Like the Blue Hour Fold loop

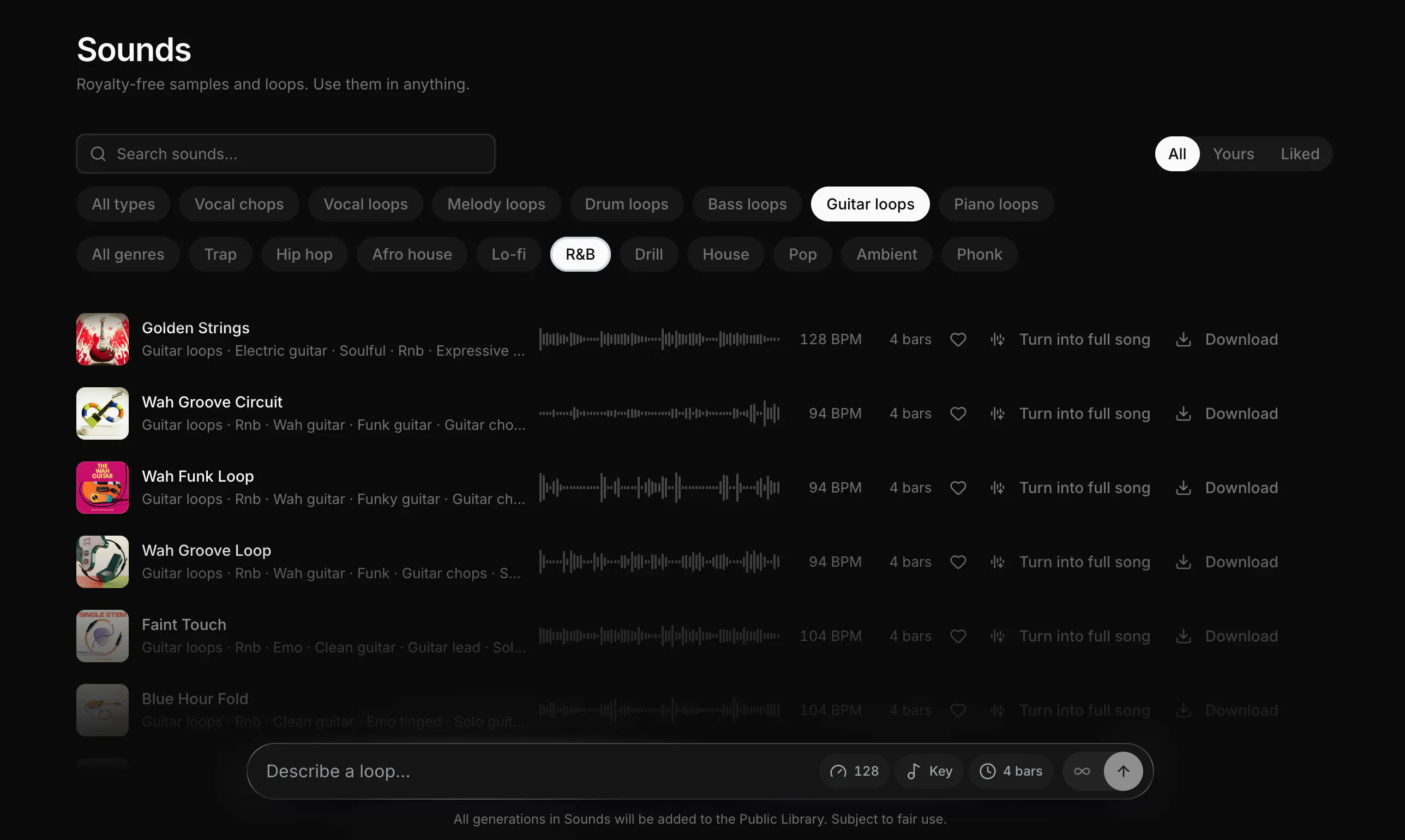[x=958, y=710]
